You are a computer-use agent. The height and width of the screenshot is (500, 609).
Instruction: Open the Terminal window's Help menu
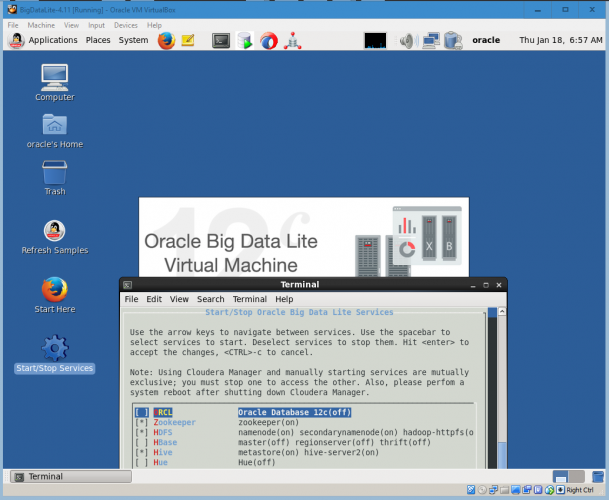[284, 299]
